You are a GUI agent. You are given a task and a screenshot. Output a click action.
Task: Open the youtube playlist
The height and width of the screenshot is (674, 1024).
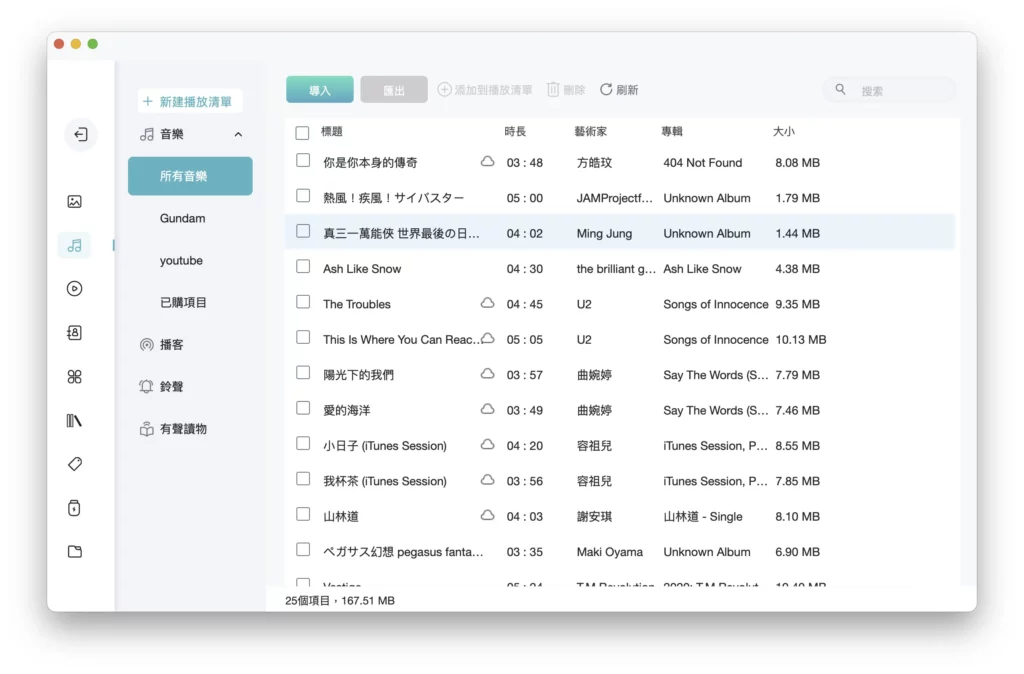click(181, 261)
